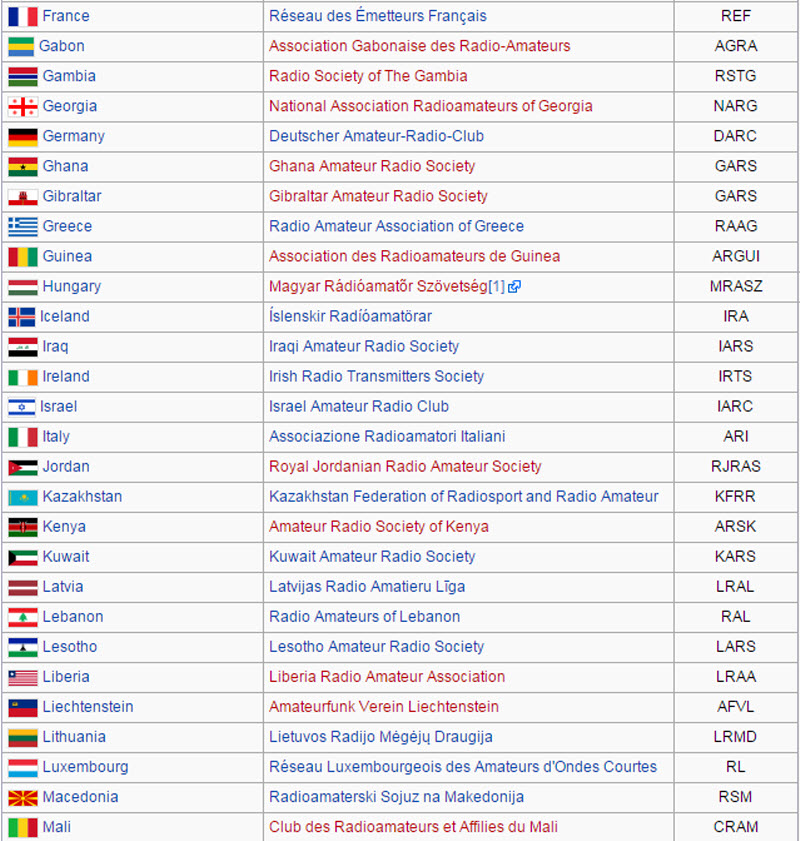Click the Mali flag icon
Image resolution: width=800 pixels, height=841 pixels.
click(23, 828)
